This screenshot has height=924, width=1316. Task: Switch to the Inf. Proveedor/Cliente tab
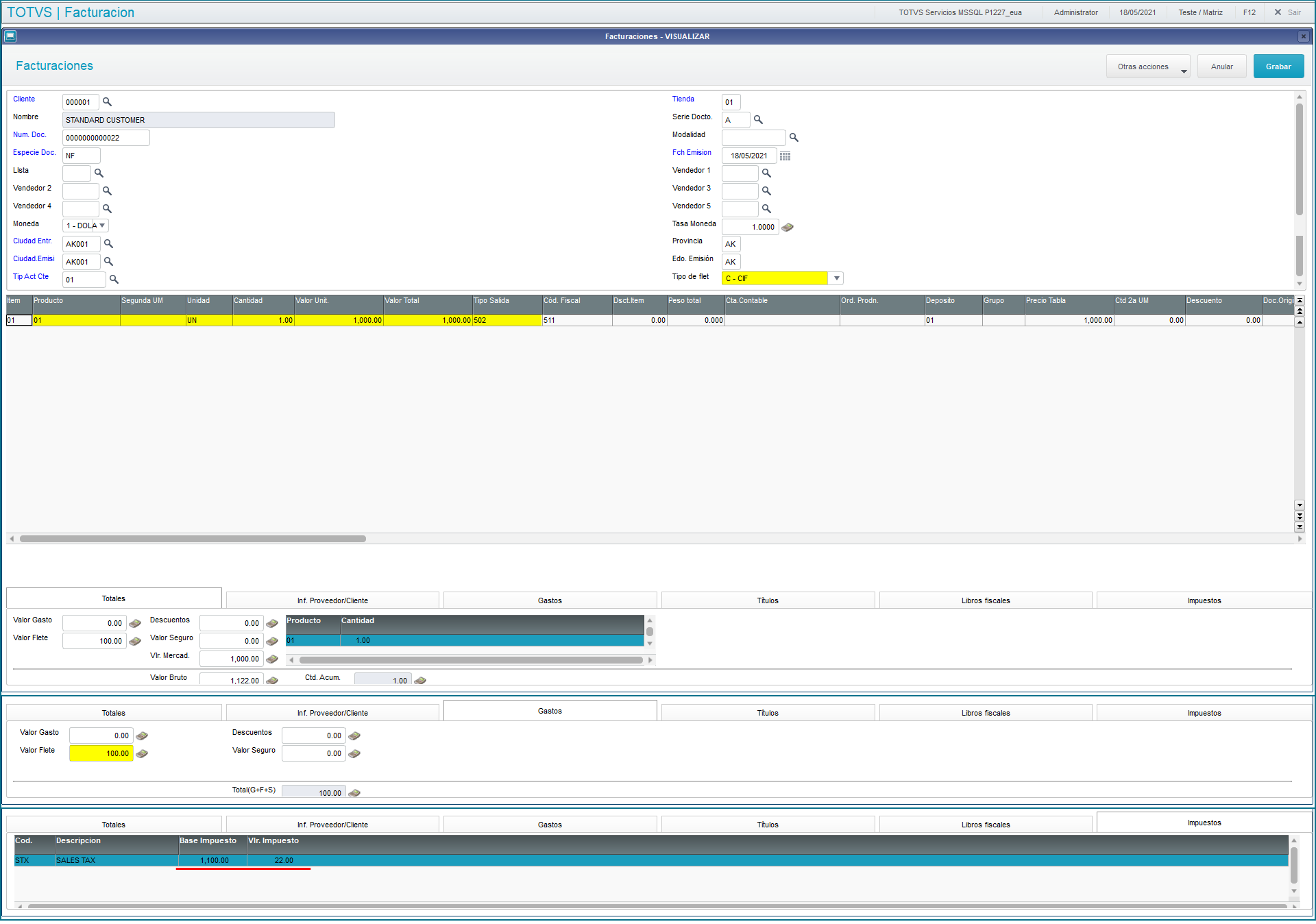click(x=332, y=600)
